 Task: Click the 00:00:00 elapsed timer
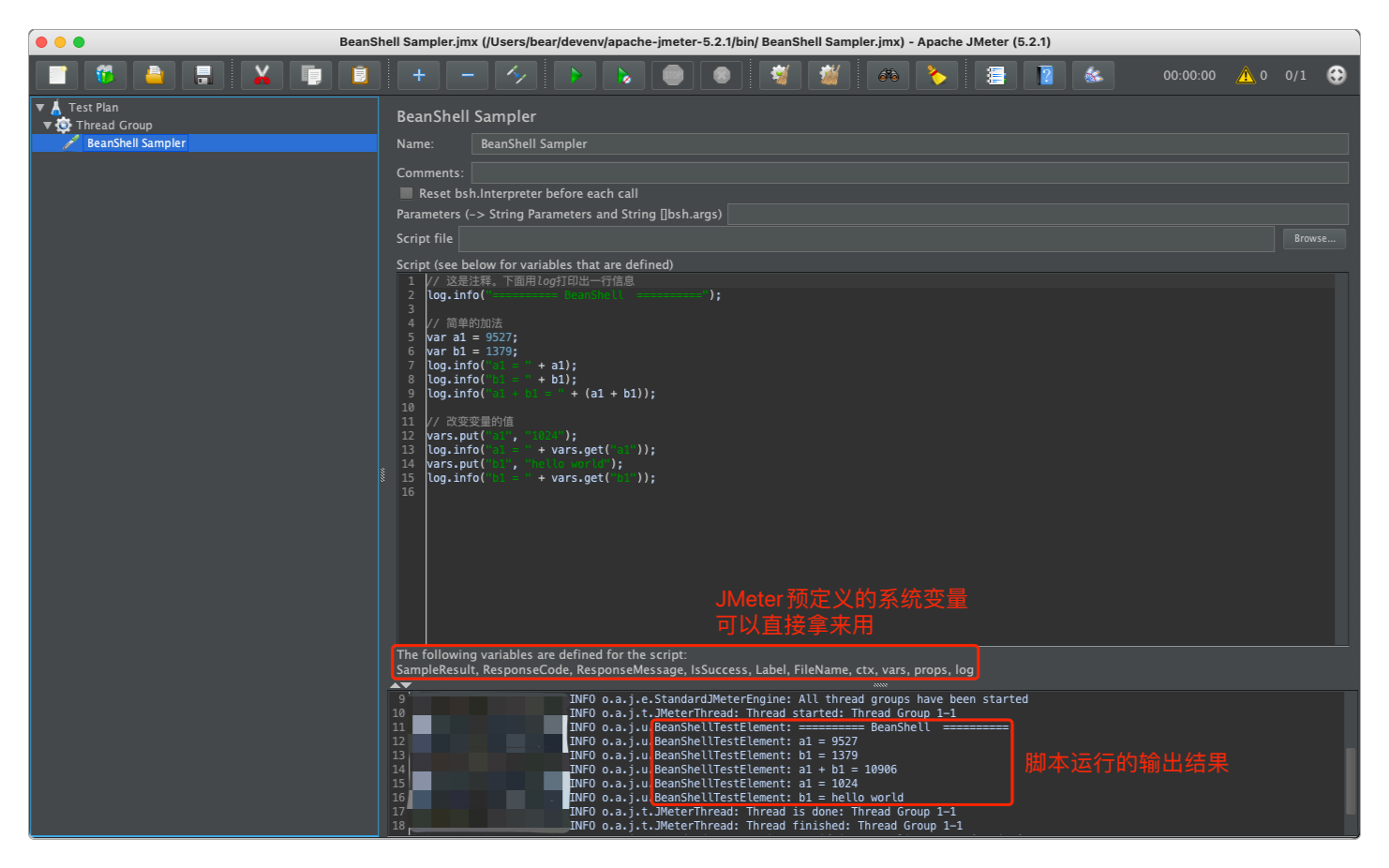pos(1189,75)
